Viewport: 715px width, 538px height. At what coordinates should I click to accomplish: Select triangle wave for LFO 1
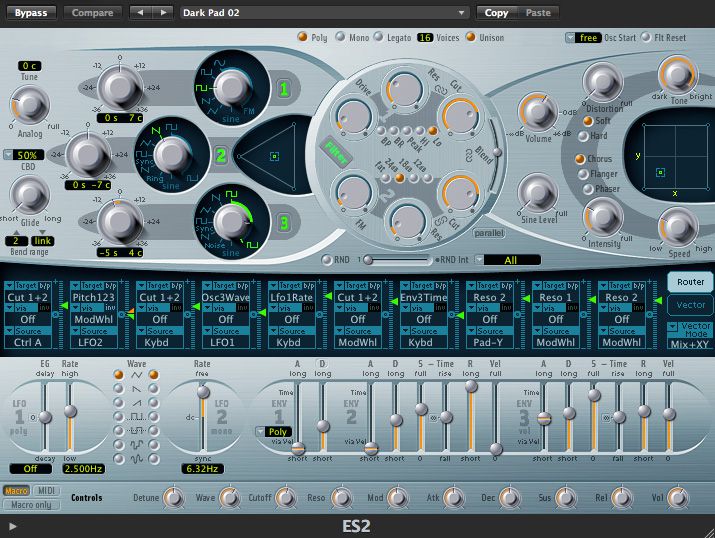(x=119, y=375)
